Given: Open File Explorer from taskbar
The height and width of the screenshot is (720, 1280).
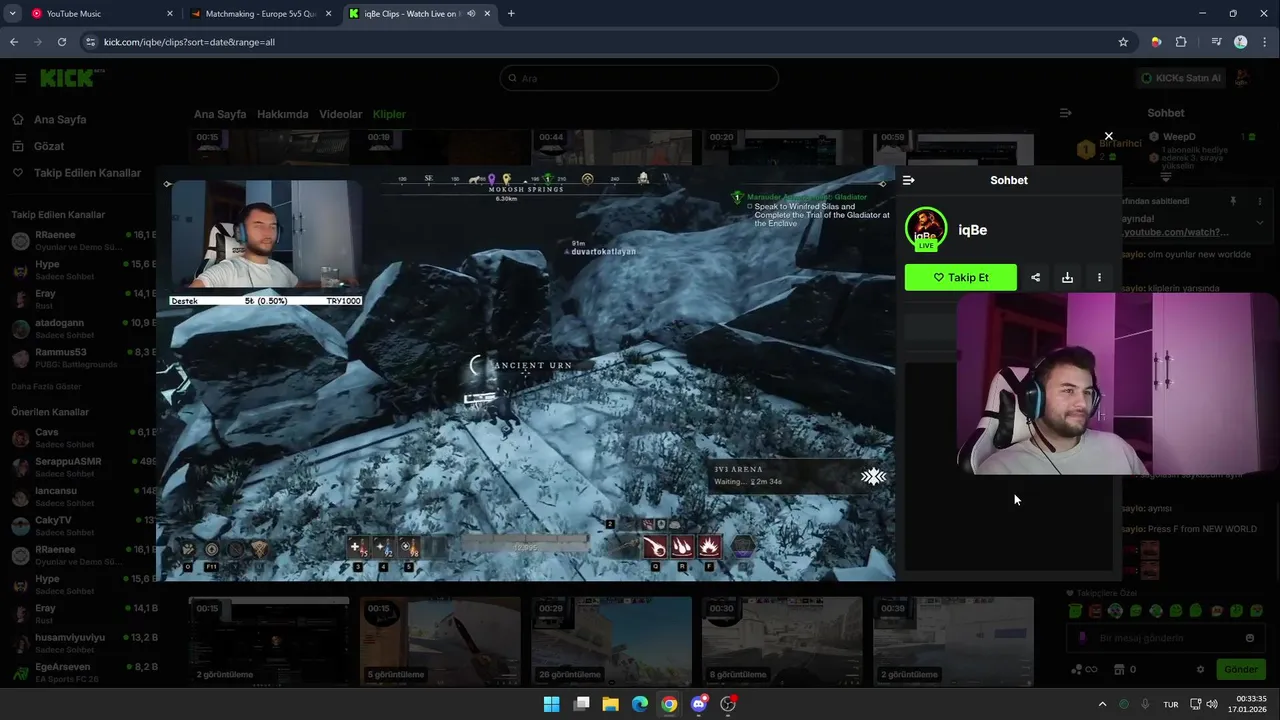Looking at the screenshot, I should pyautogui.click(x=610, y=704).
